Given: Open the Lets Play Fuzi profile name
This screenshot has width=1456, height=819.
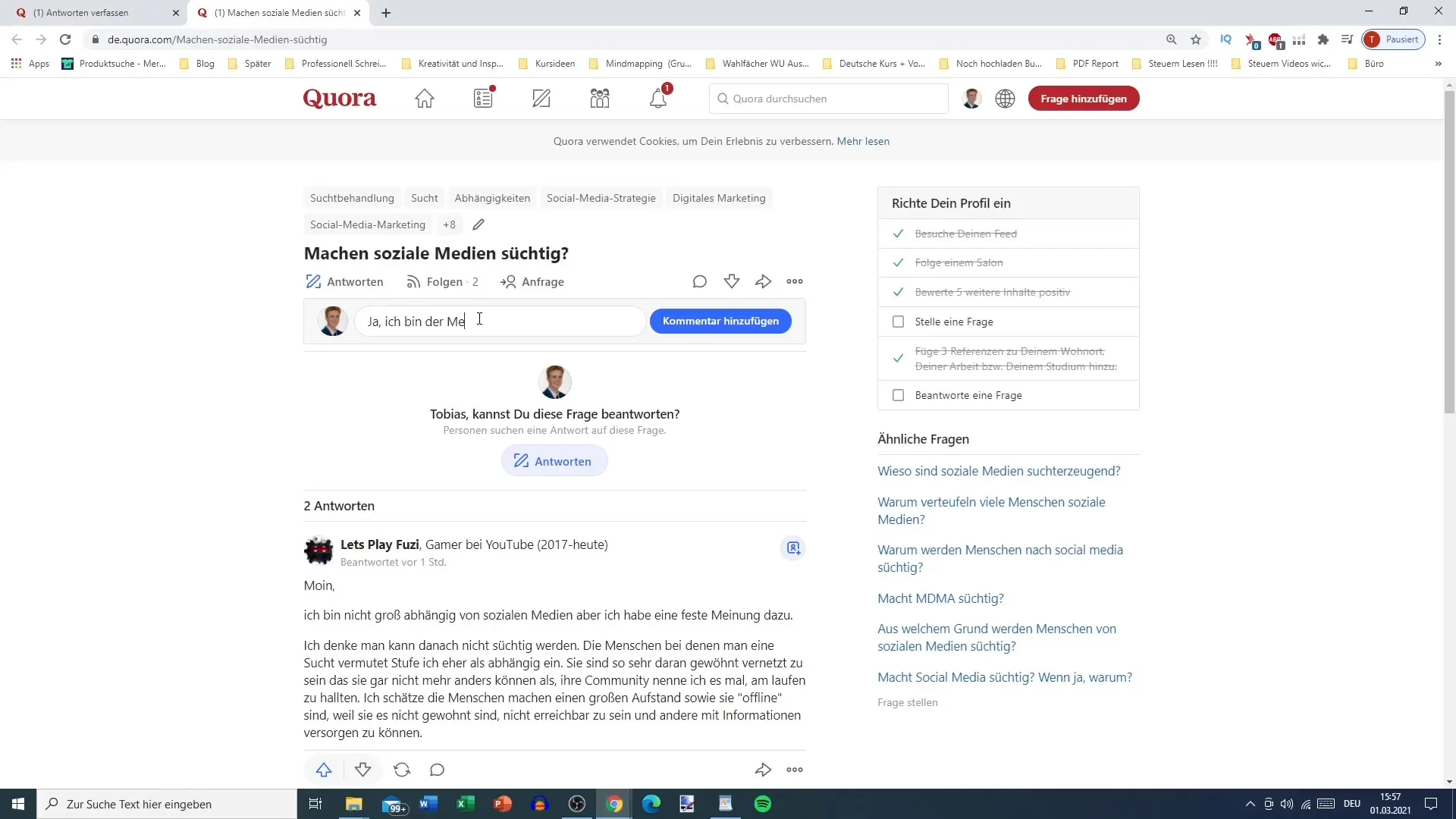Looking at the screenshot, I should coord(380,544).
